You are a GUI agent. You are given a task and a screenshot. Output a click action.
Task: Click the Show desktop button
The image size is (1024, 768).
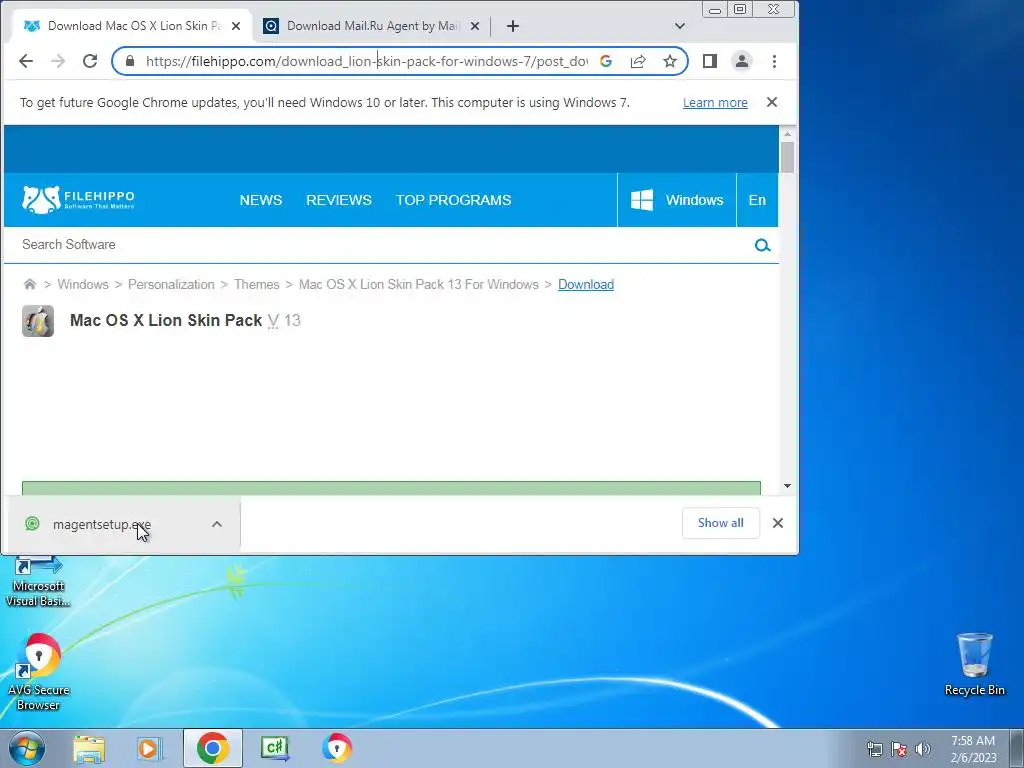pyautogui.click(x=1017, y=748)
